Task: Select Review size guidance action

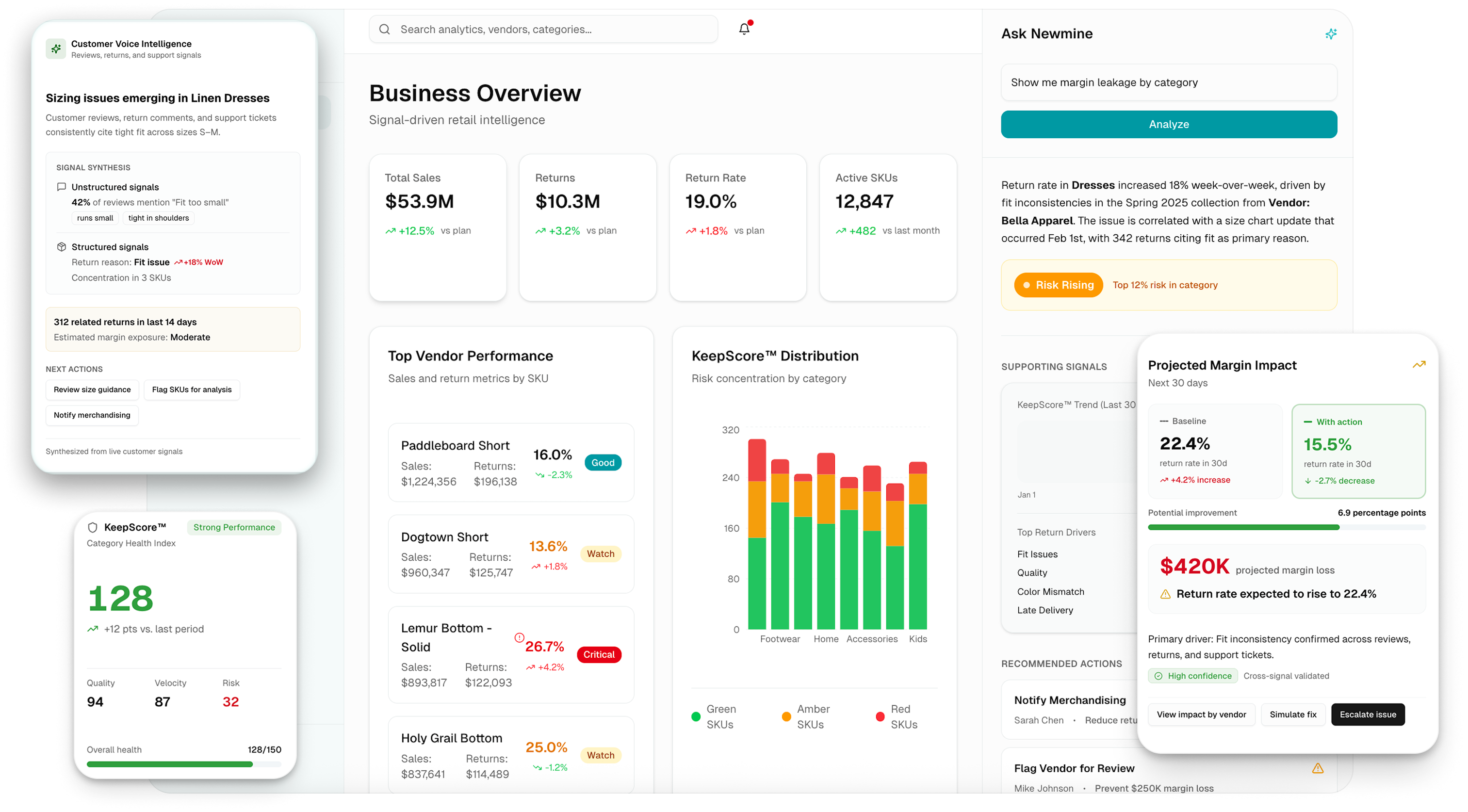Action: click(92, 390)
